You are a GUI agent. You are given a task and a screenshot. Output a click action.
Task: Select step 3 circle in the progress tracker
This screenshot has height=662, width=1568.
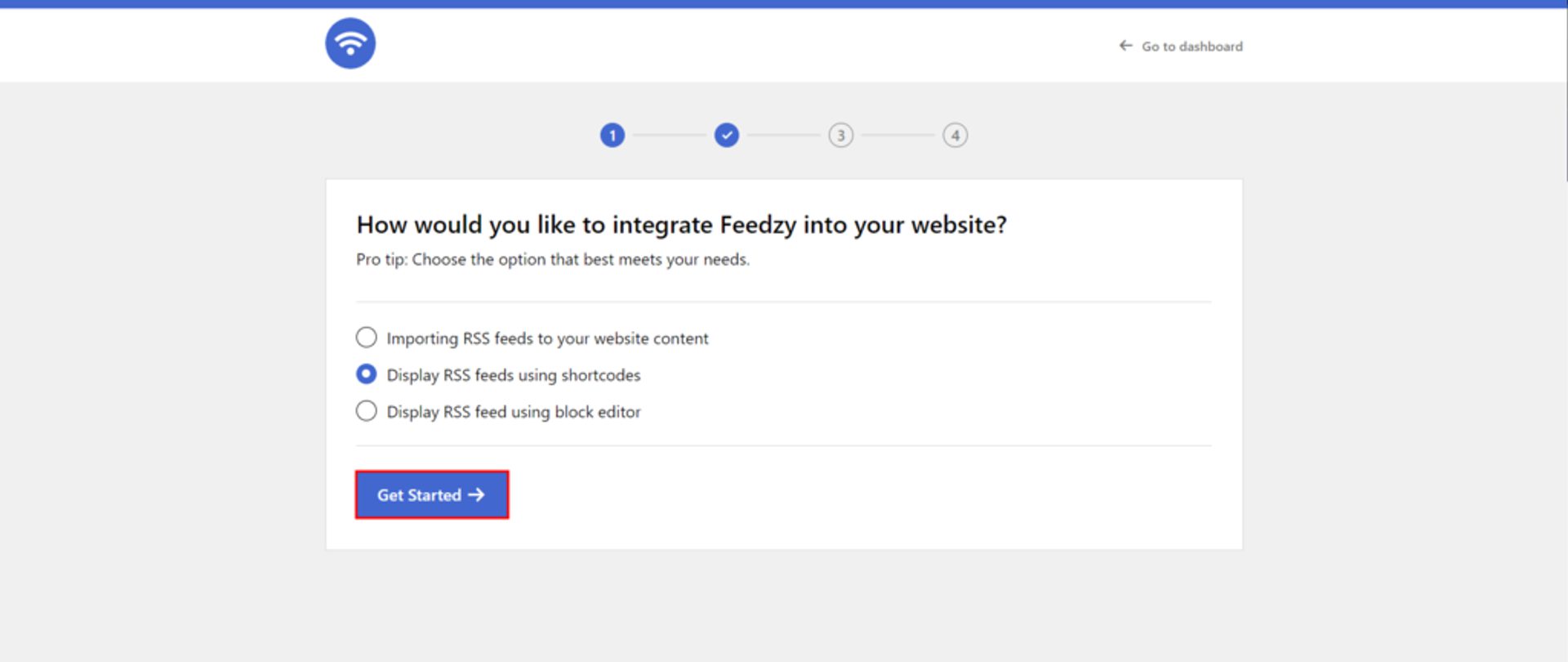click(840, 135)
